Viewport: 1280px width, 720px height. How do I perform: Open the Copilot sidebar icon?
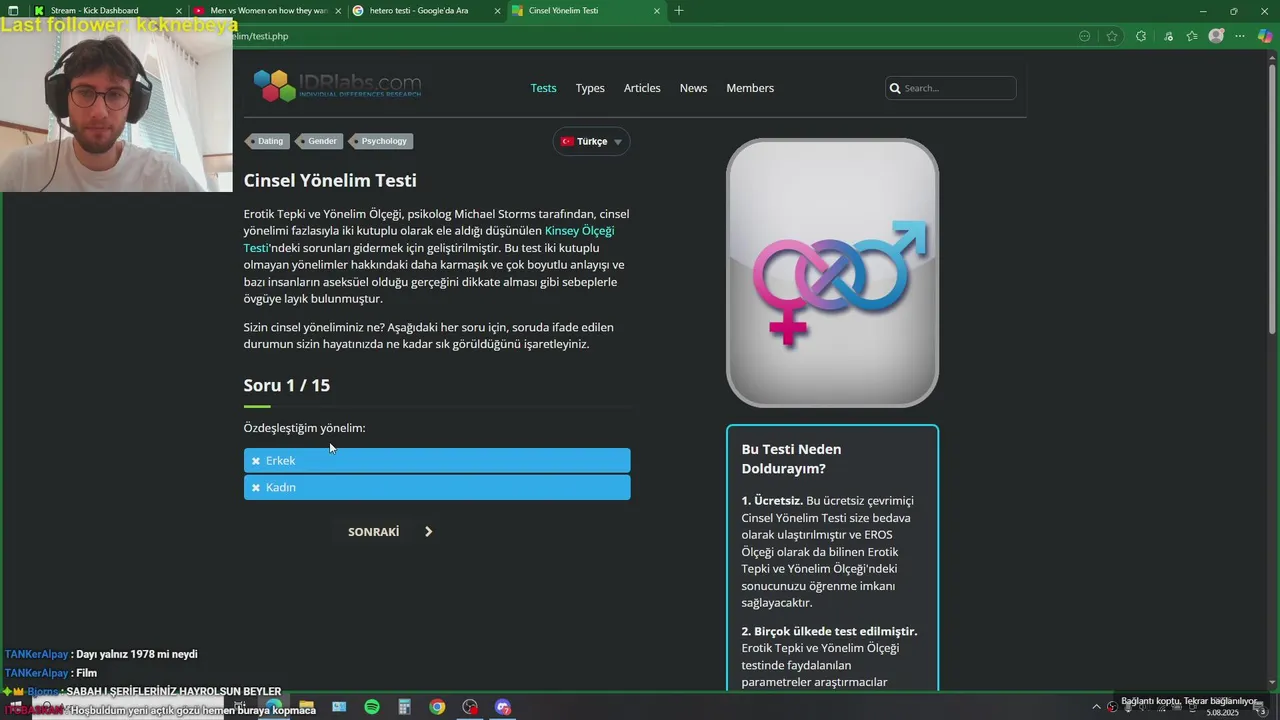tap(1265, 36)
